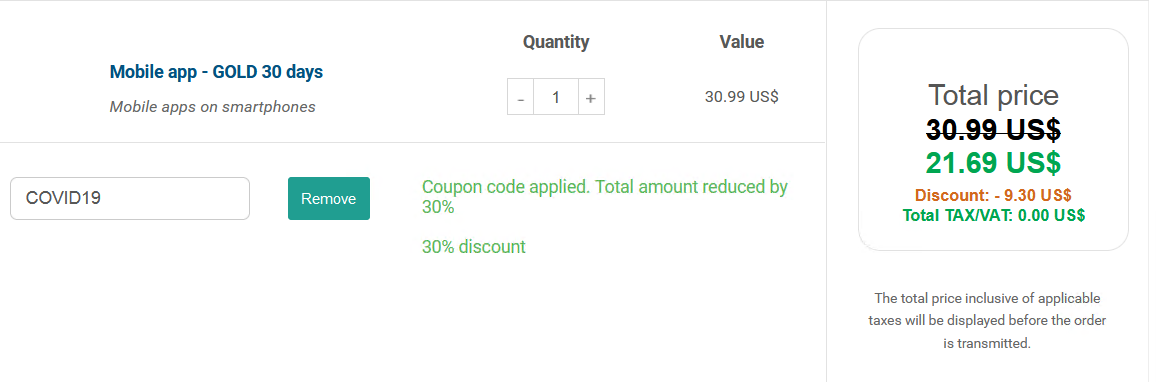Viewport: 1156px width, 382px height.
Task: Click the 'Total TAX/VAT: 0.00 US$' line
Action: click(993, 215)
